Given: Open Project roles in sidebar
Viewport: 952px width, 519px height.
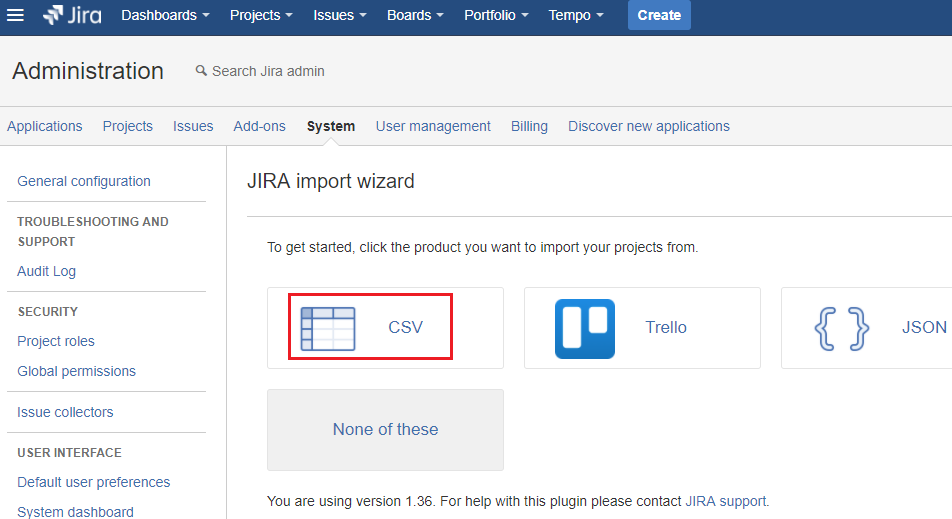Looking at the screenshot, I should pos(56,341).
